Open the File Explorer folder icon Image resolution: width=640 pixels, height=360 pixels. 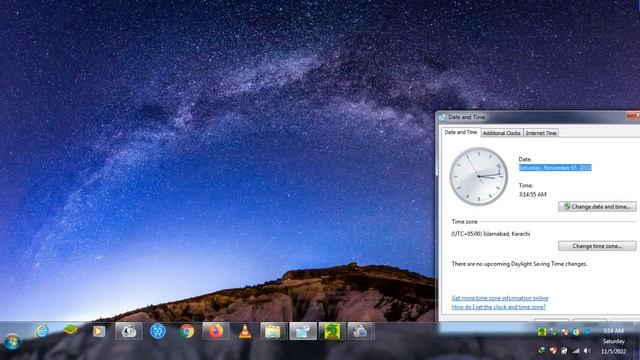click(x=273, y=331)
